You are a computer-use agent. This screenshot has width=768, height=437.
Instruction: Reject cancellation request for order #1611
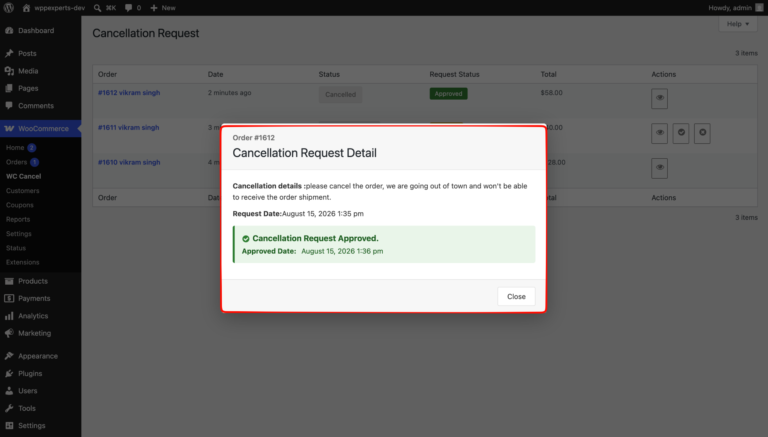702,133
